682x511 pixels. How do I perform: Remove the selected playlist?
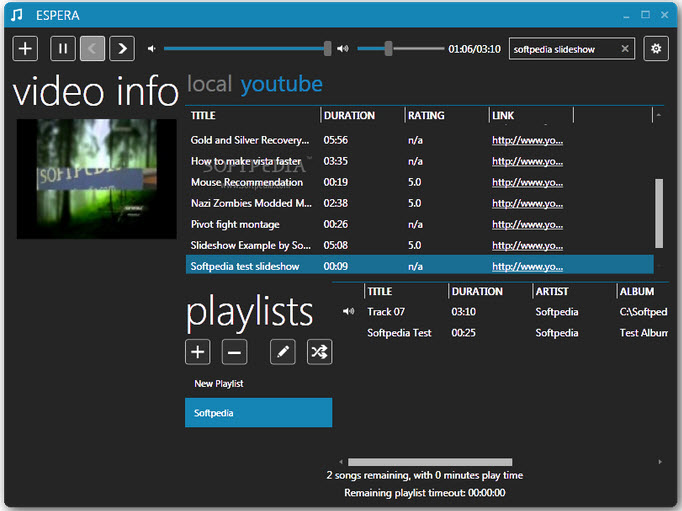(234, 351)
